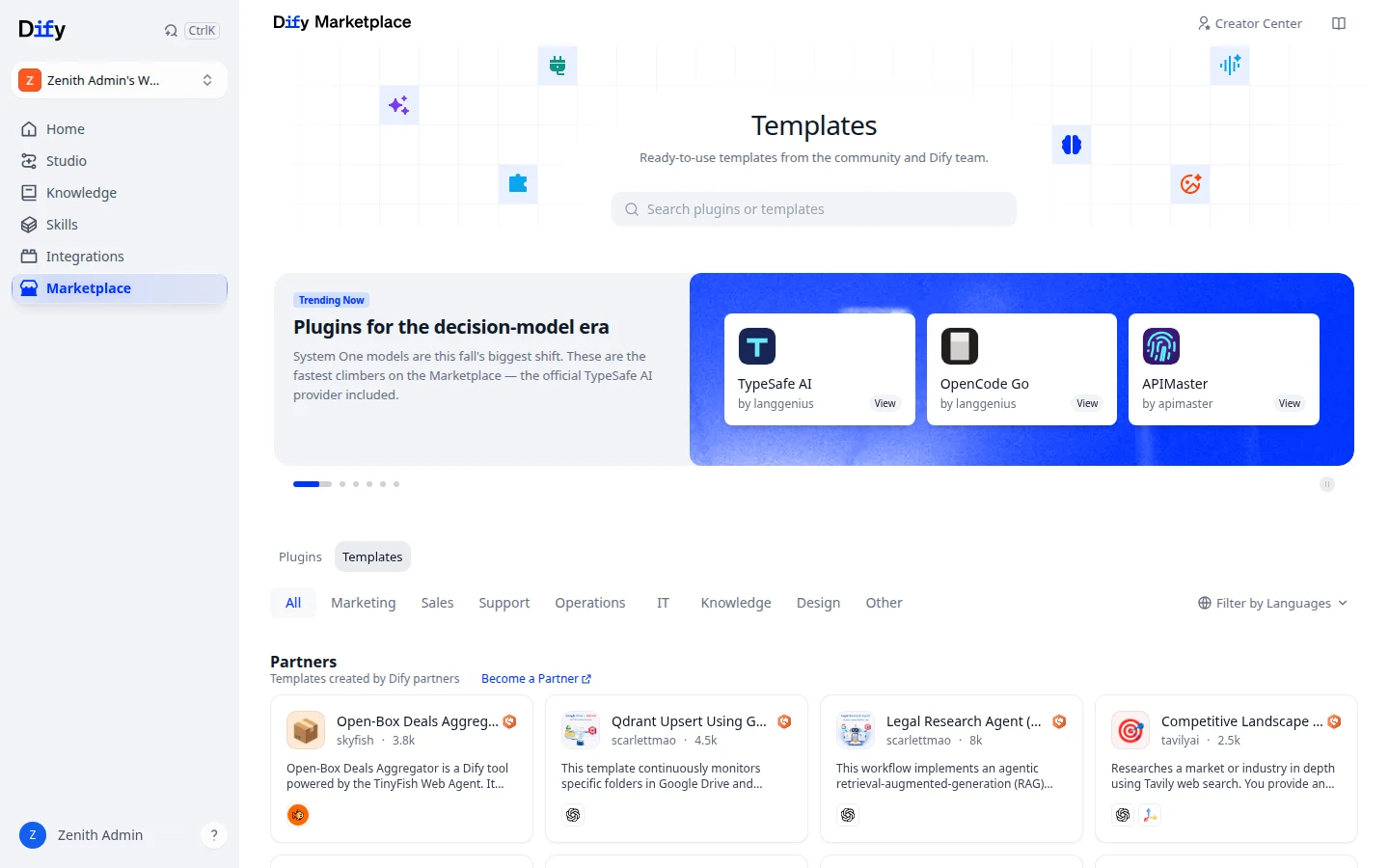Switch to the Templates view
1389x868 pixels.
372,556
